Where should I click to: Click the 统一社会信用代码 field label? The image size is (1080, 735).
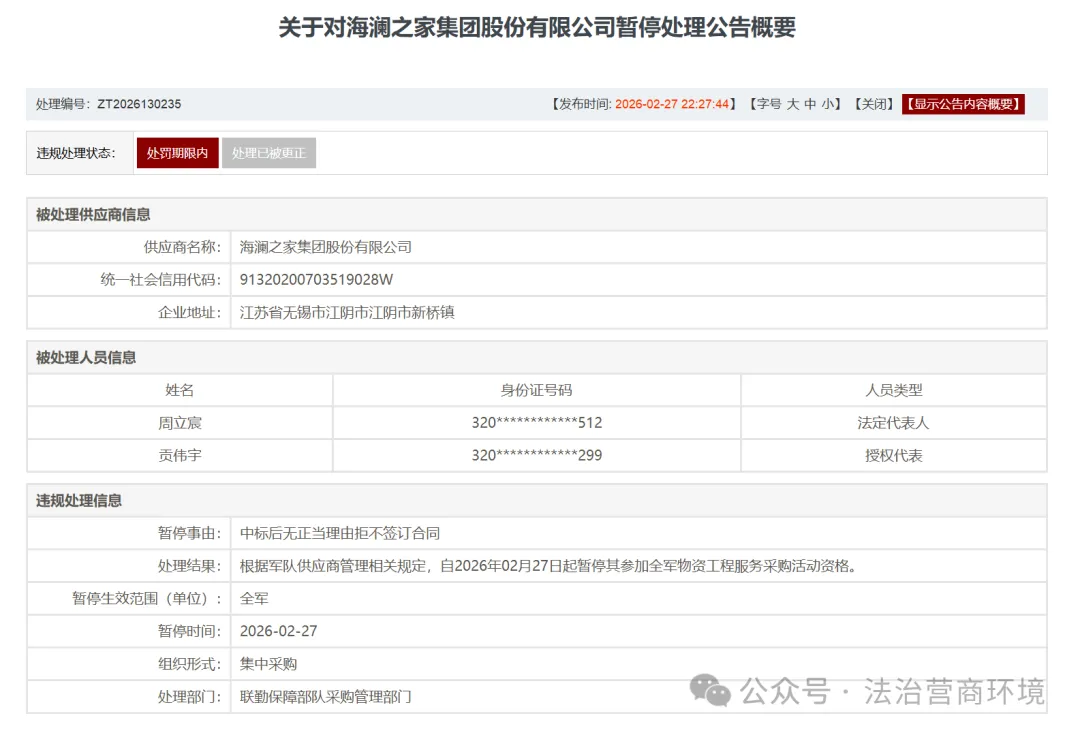coord(161,280)
